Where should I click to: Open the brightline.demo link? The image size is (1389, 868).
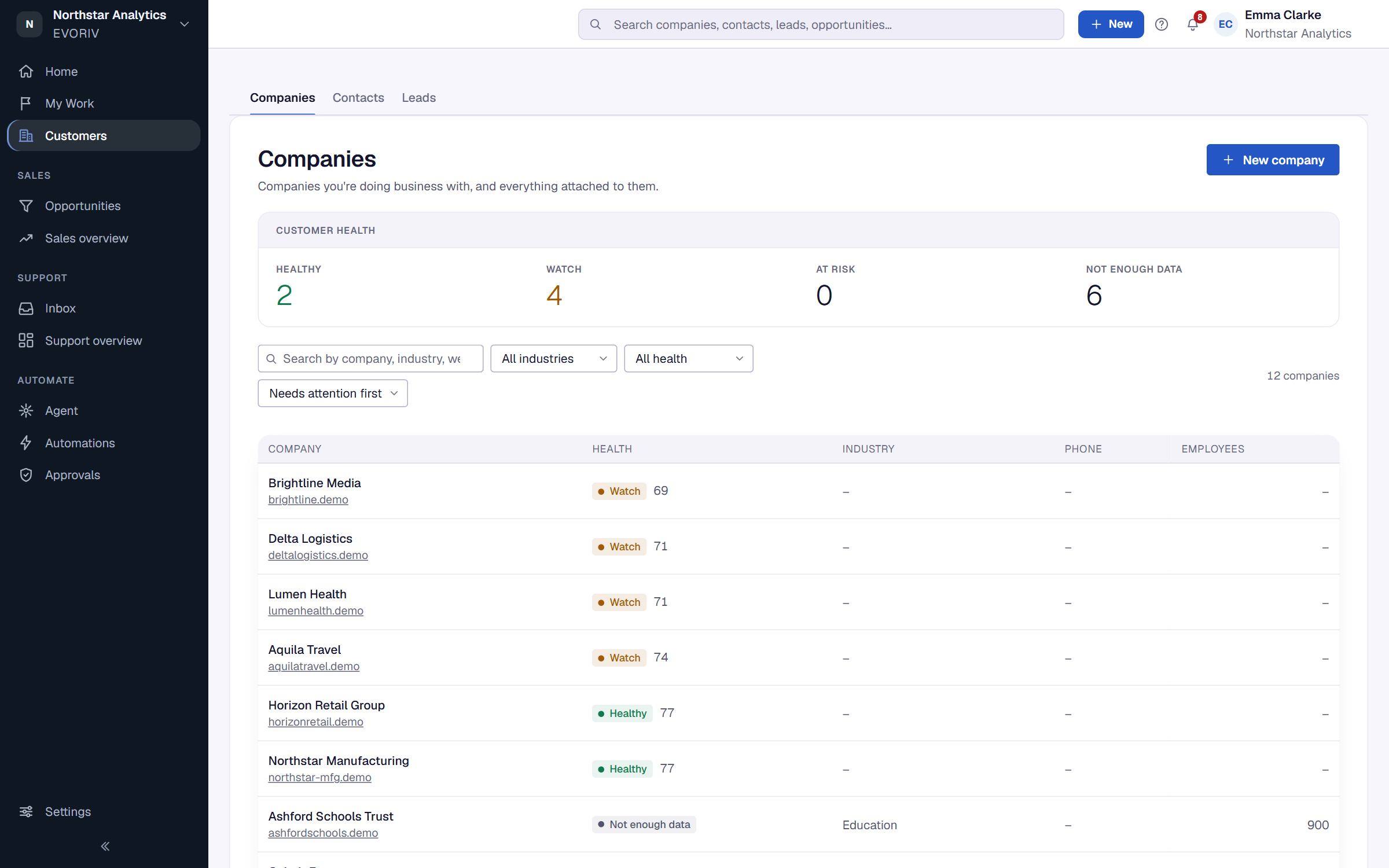[x=308, y=499]
